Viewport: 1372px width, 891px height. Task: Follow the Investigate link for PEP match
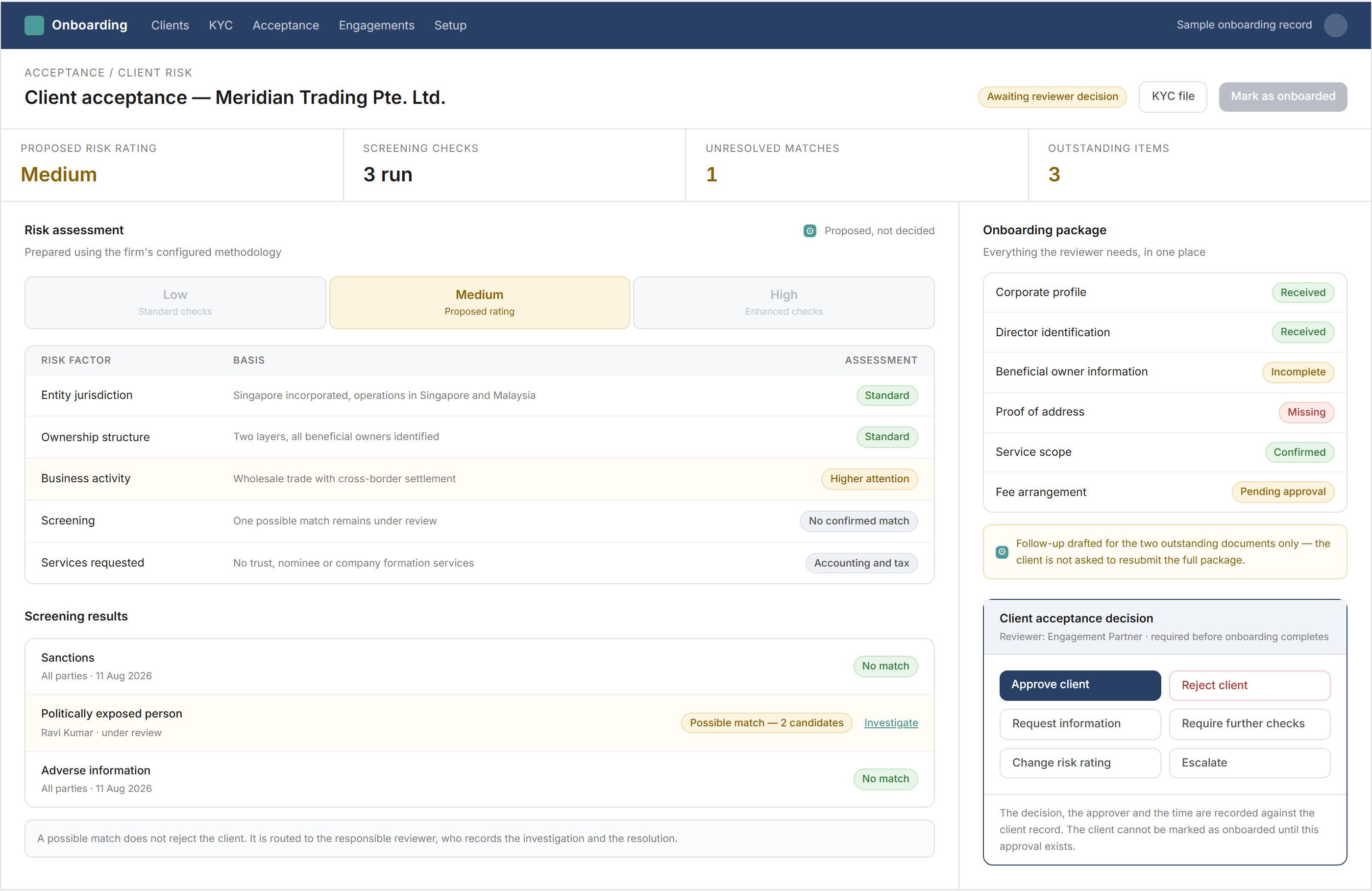click(891, 722)
